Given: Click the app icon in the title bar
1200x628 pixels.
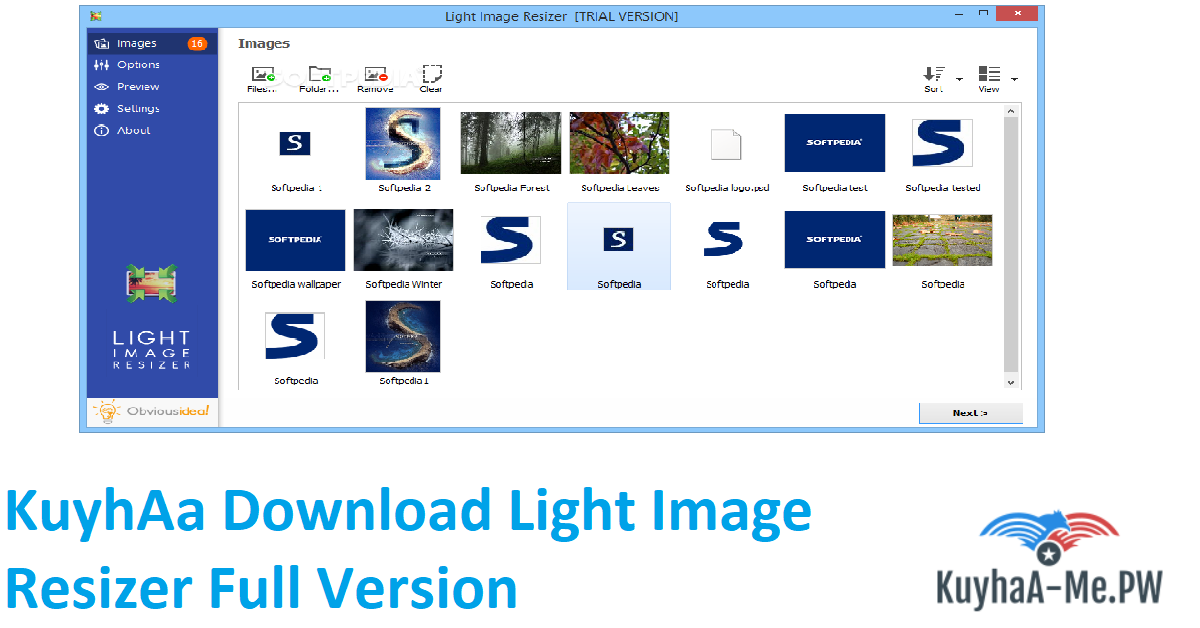Looking at the screenshot, I should pos(96,16).
